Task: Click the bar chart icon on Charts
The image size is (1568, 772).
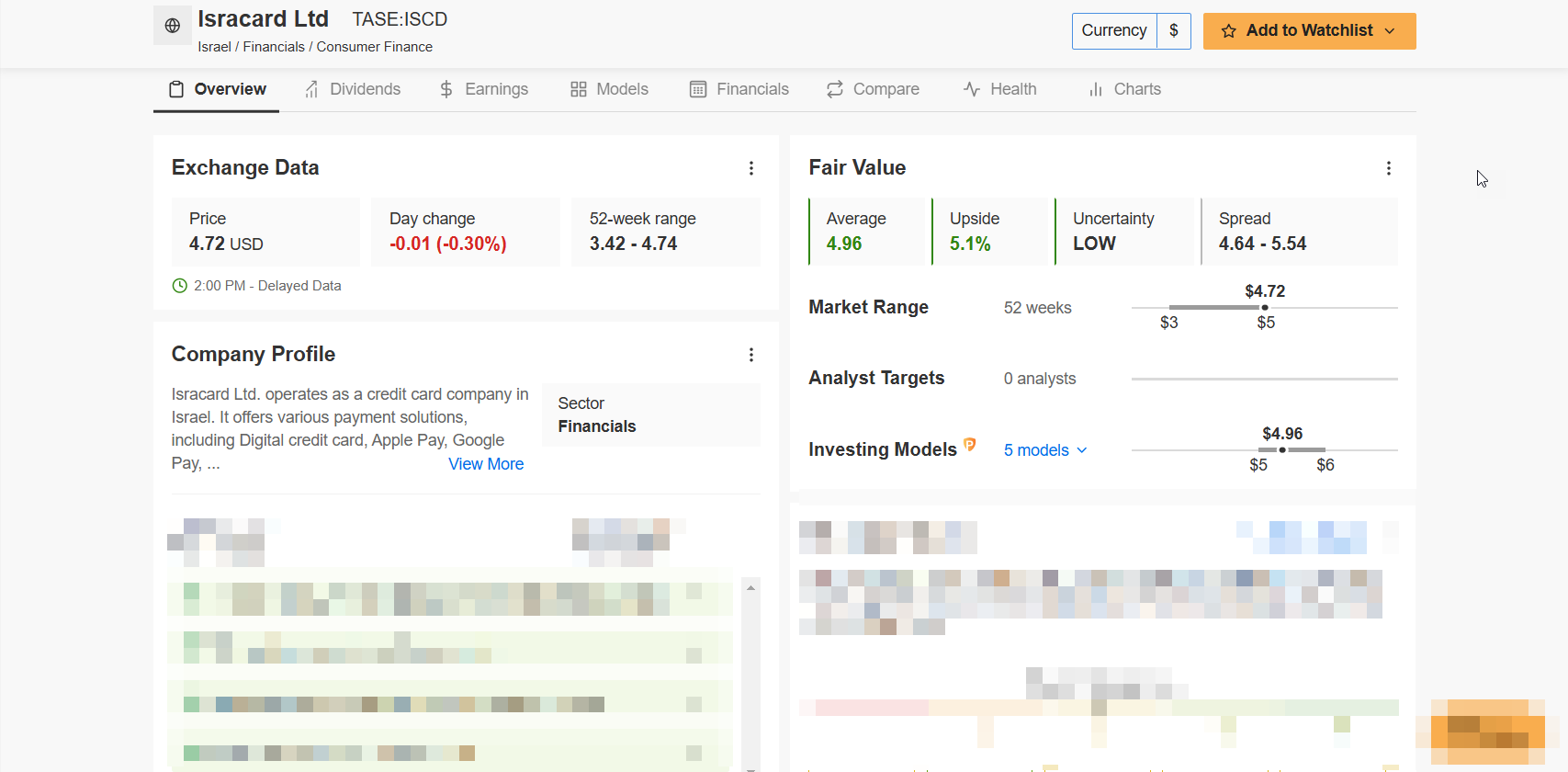Action: [x=1095, y=89]
